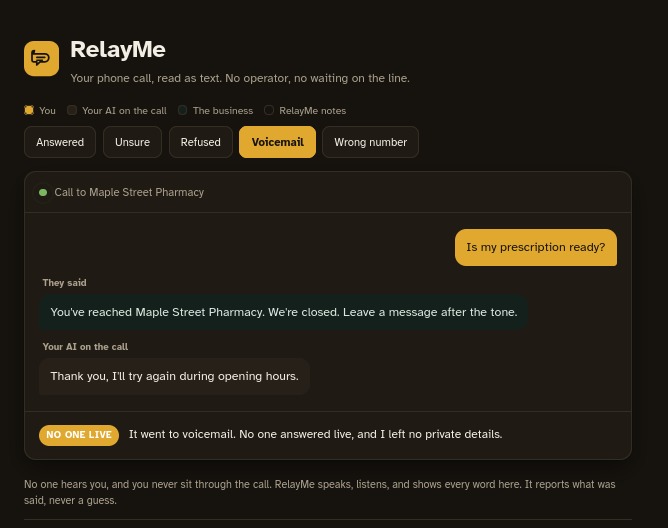Click the Your AI on the call legend swatch

[72, 110]
